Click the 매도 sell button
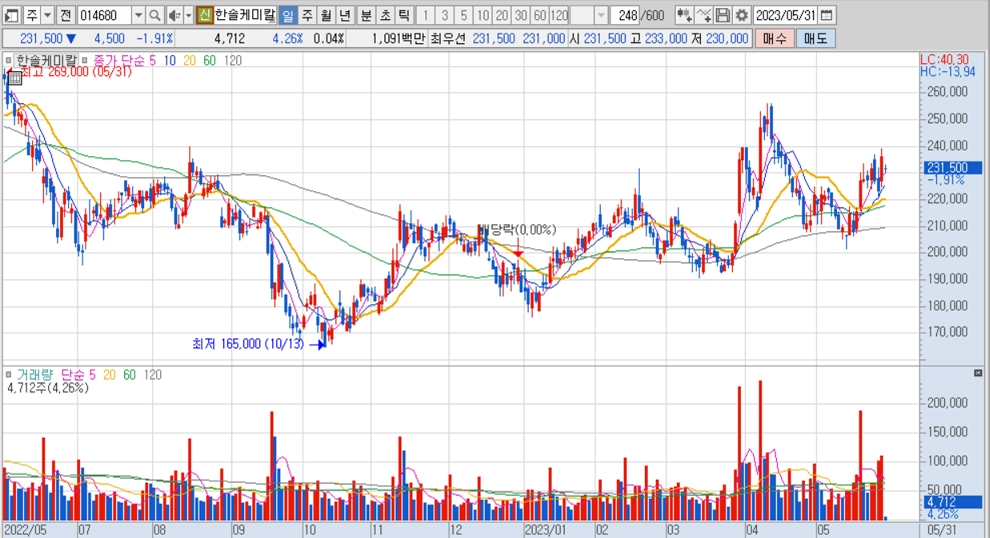Image resolution: width=990 pixels, height=538 pixels. coord(815,39)
